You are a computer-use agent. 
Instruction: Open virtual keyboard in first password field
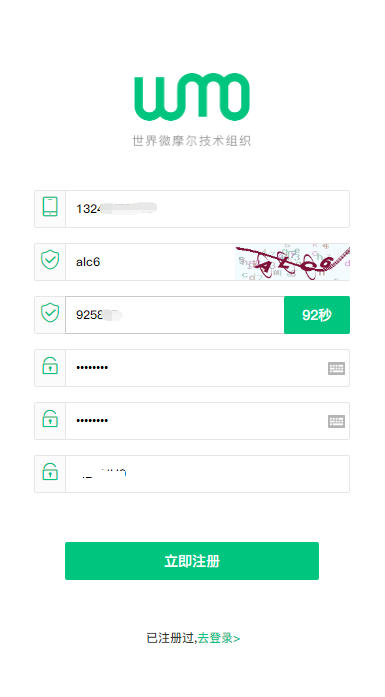(337, 369)
